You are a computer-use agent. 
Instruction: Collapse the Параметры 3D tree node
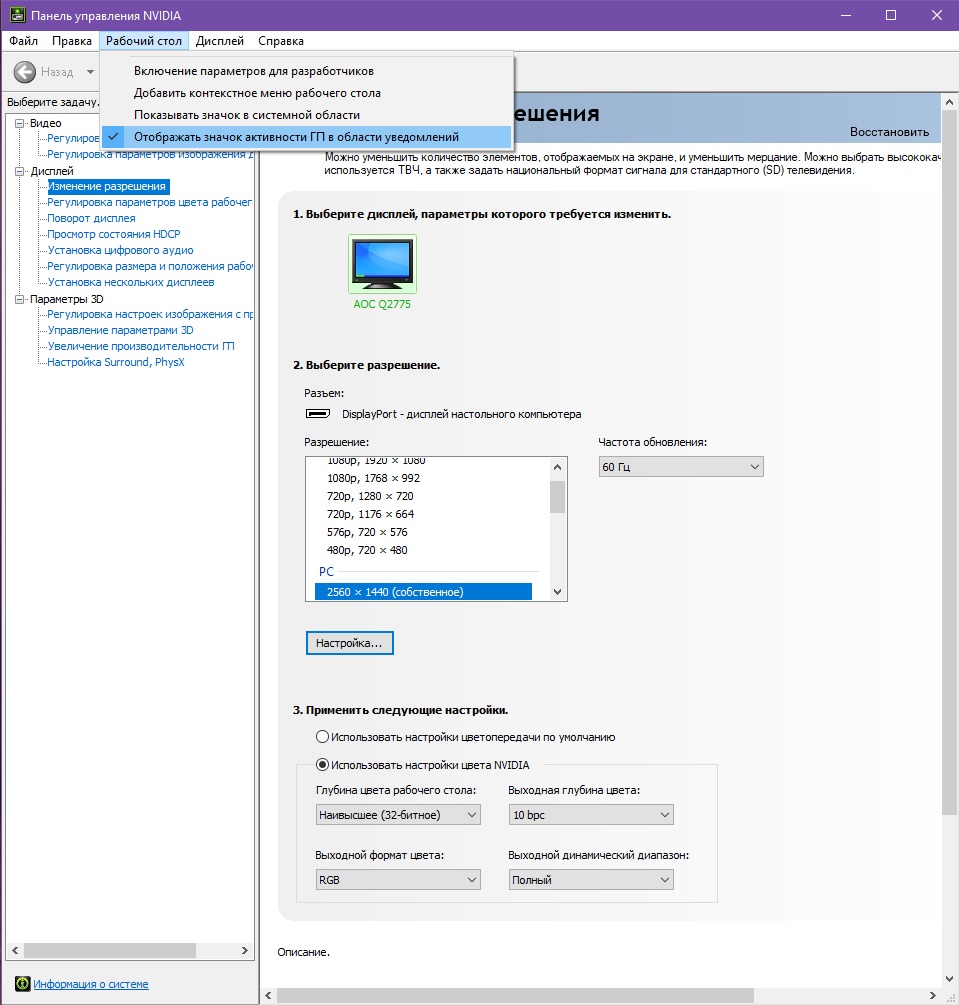pos(20,299)
